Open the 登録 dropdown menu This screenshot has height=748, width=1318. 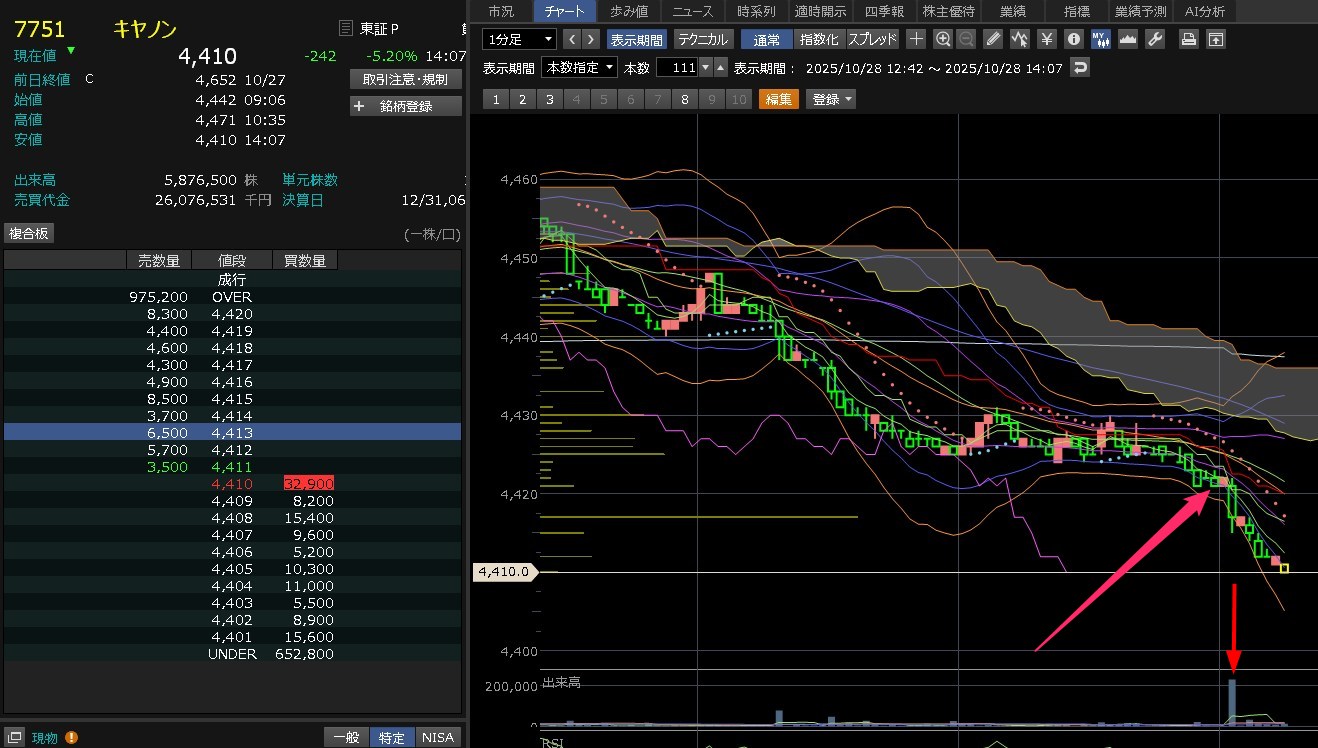[832, 99]
